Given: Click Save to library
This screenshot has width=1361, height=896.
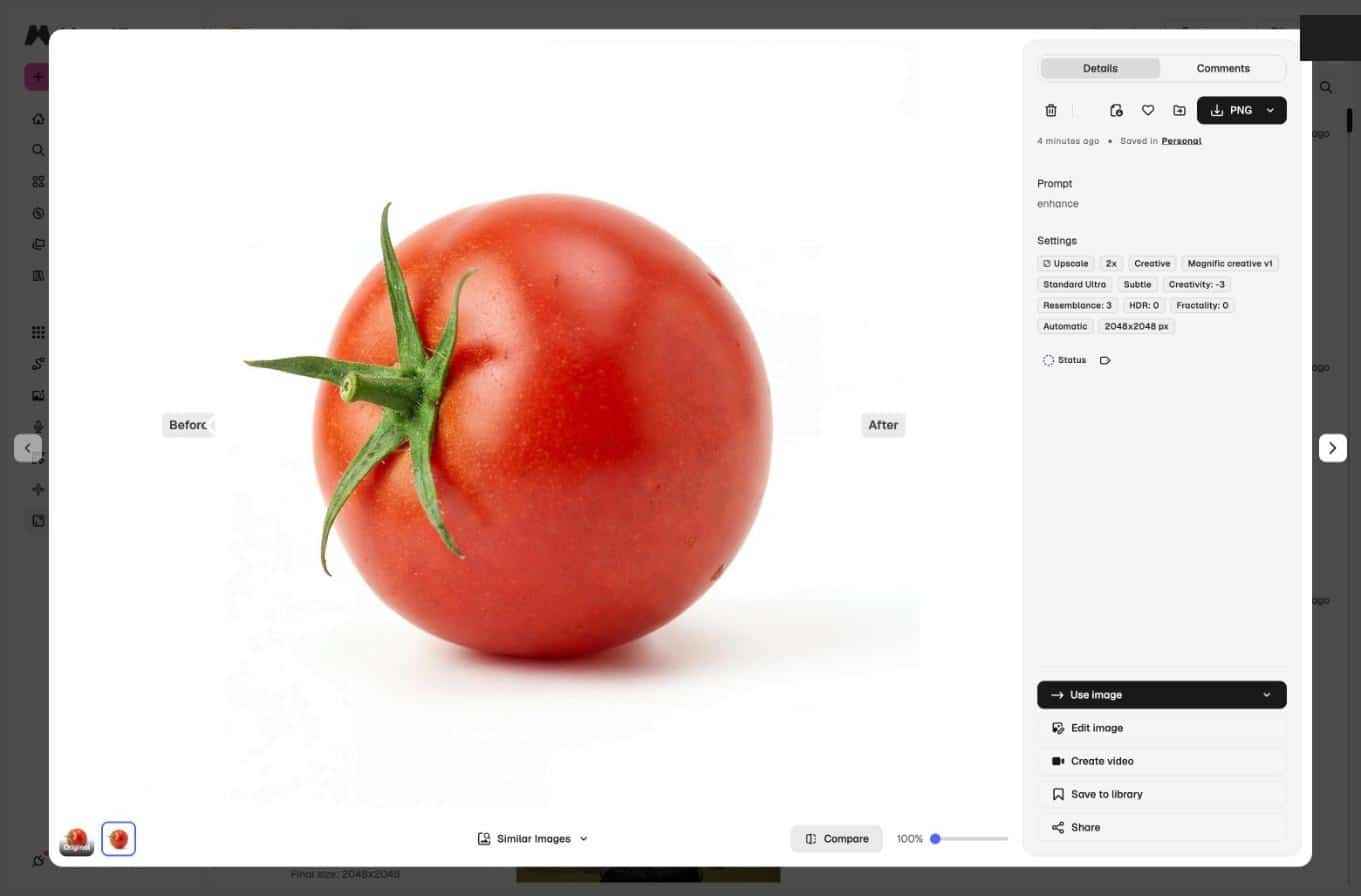Looking at the screenshot, I should [1162, 794].
